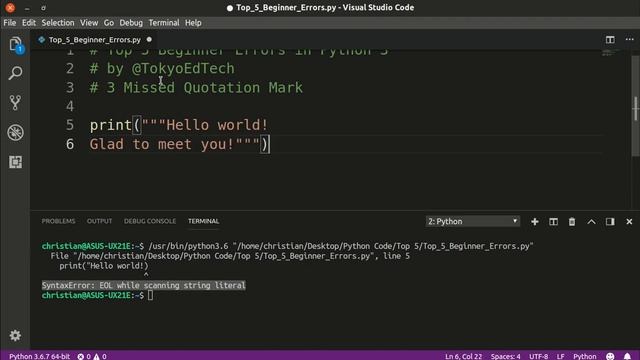Open the Debug menu

[x=131, y=23]
